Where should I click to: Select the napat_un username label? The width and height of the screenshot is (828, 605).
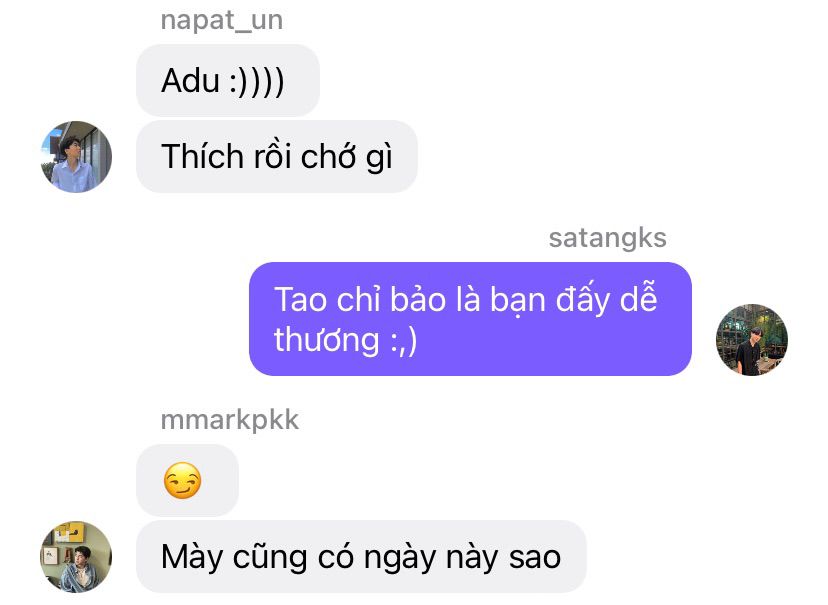pyautogui.click(x=222, y=21)
